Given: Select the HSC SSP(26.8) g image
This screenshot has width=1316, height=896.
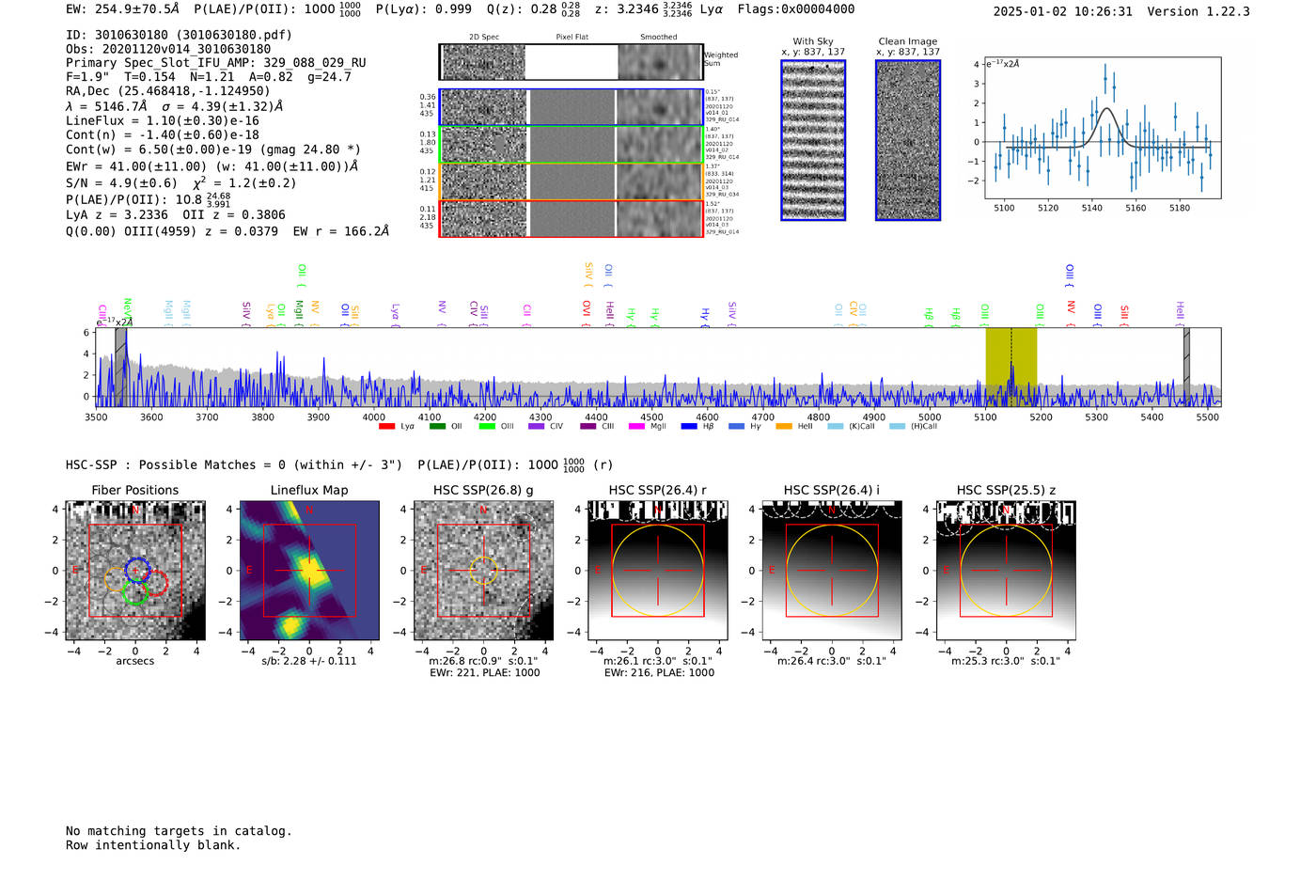Looking at the screenshot, I should pos(483,571).
